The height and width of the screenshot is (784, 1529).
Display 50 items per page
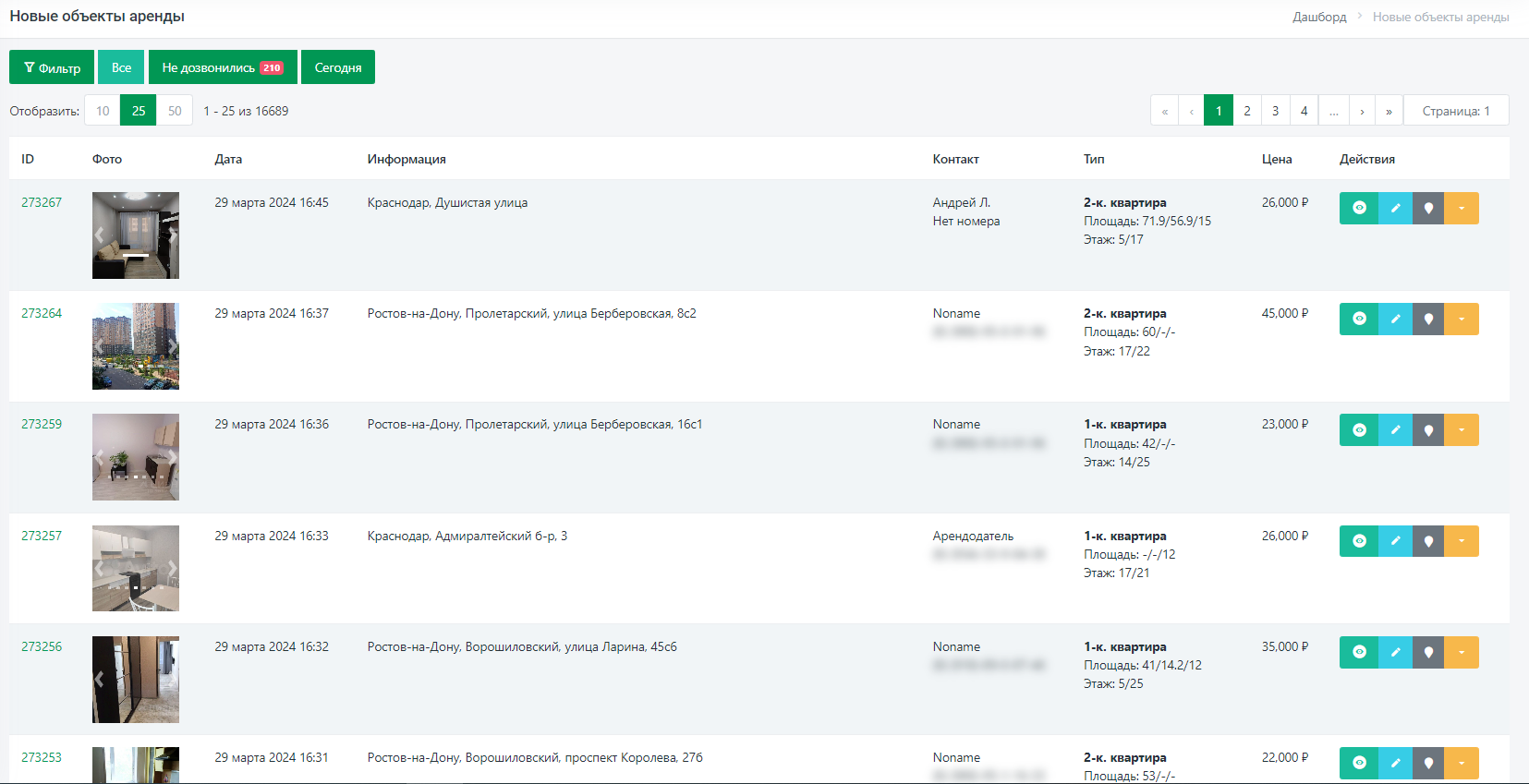pos(175,111)
